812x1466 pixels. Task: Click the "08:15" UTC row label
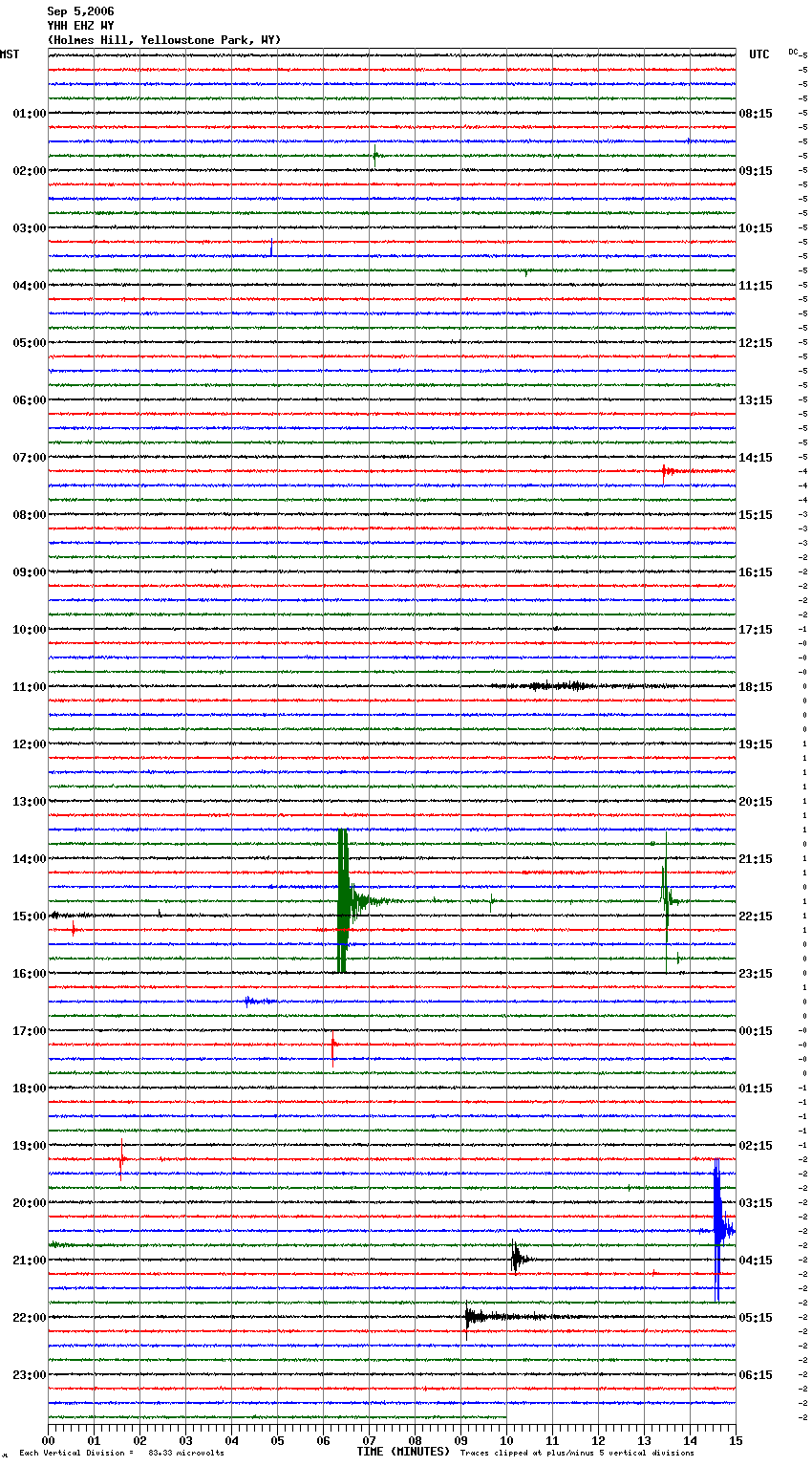pyautogui.click(x=756, y=114)
